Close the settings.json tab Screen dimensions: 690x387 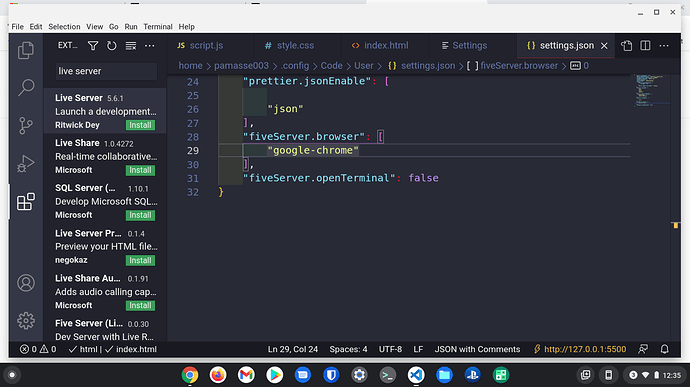tap(604, 46)
